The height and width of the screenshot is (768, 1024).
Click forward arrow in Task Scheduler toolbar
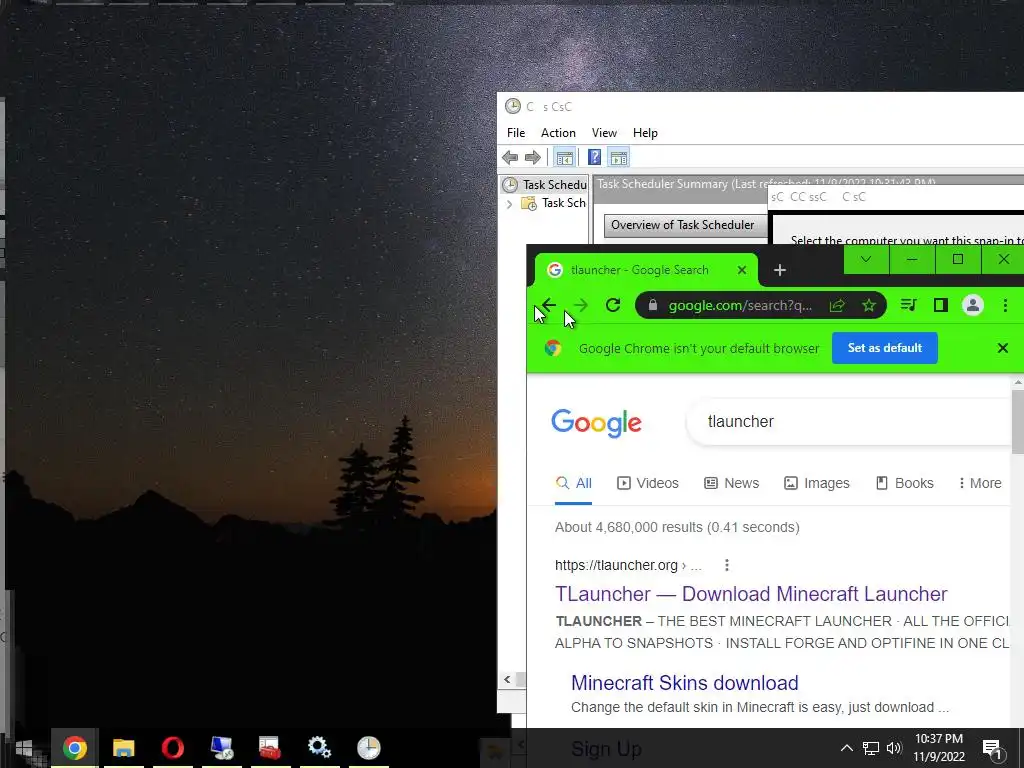tap(533, 157)
